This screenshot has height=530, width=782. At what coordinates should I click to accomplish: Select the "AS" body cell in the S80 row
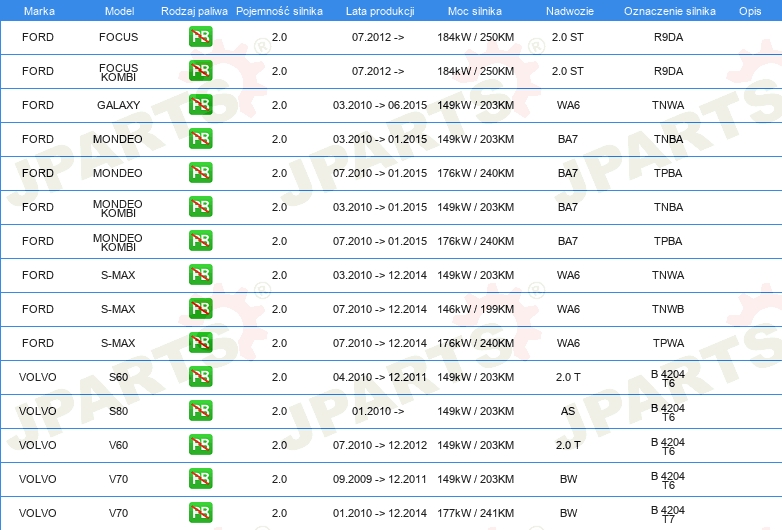pyautogui.click(x=568, y=411)
